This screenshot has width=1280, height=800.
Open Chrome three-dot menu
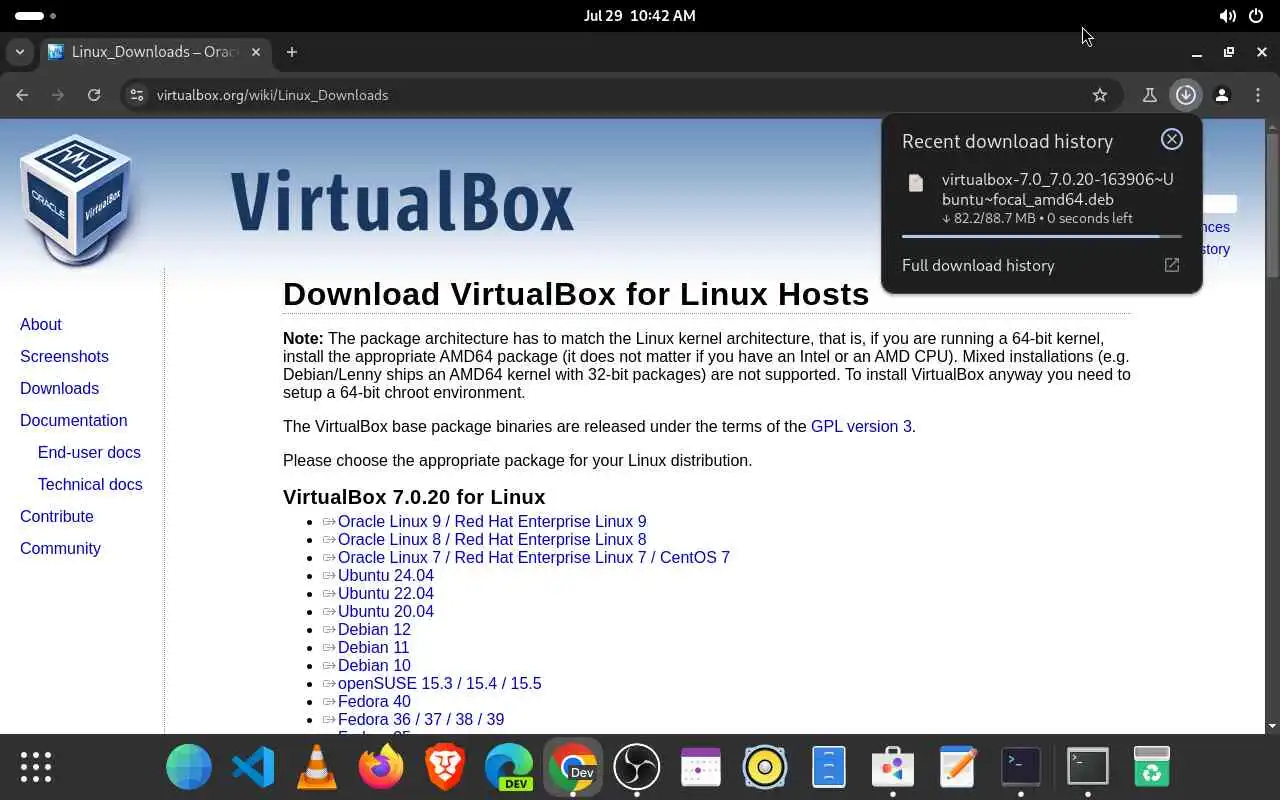point(1256,95)
